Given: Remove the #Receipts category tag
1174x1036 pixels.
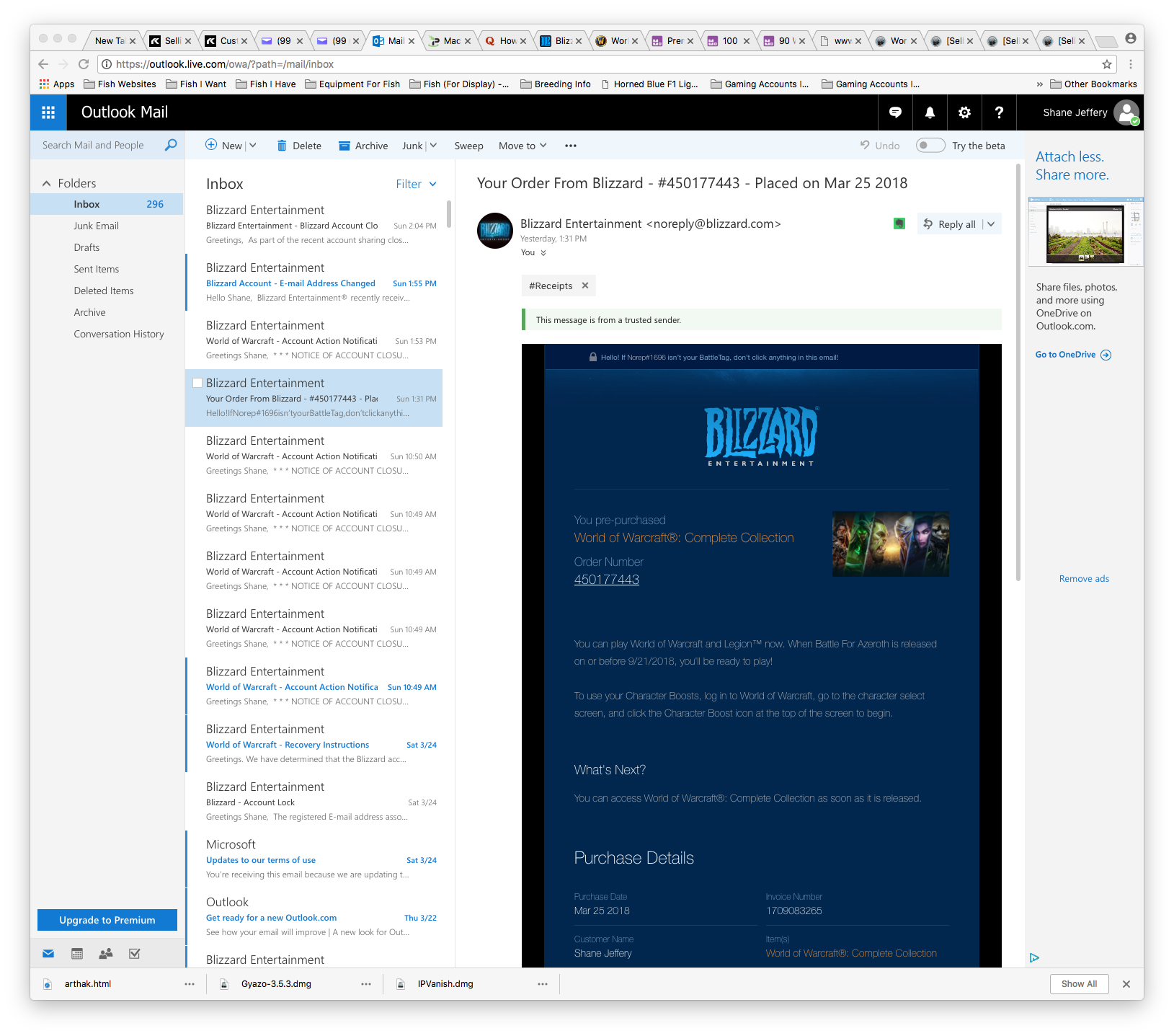Looking at the screenshot, I should tap(585, 285).
